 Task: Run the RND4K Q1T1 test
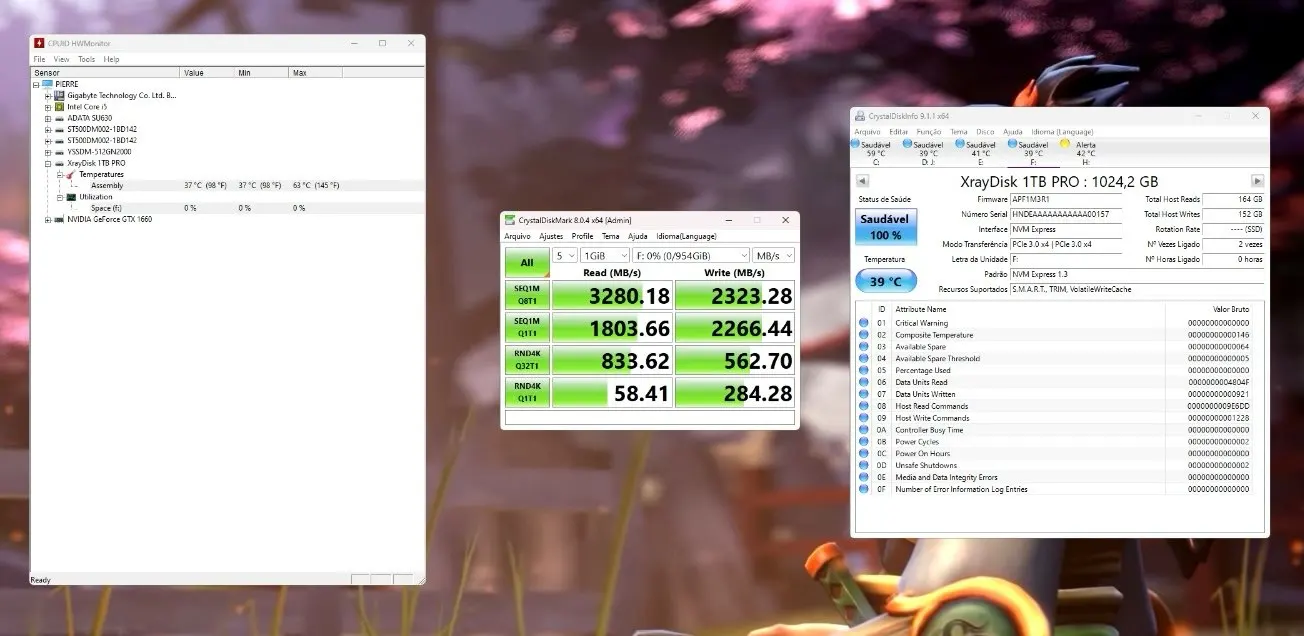(x=527, y=392)
